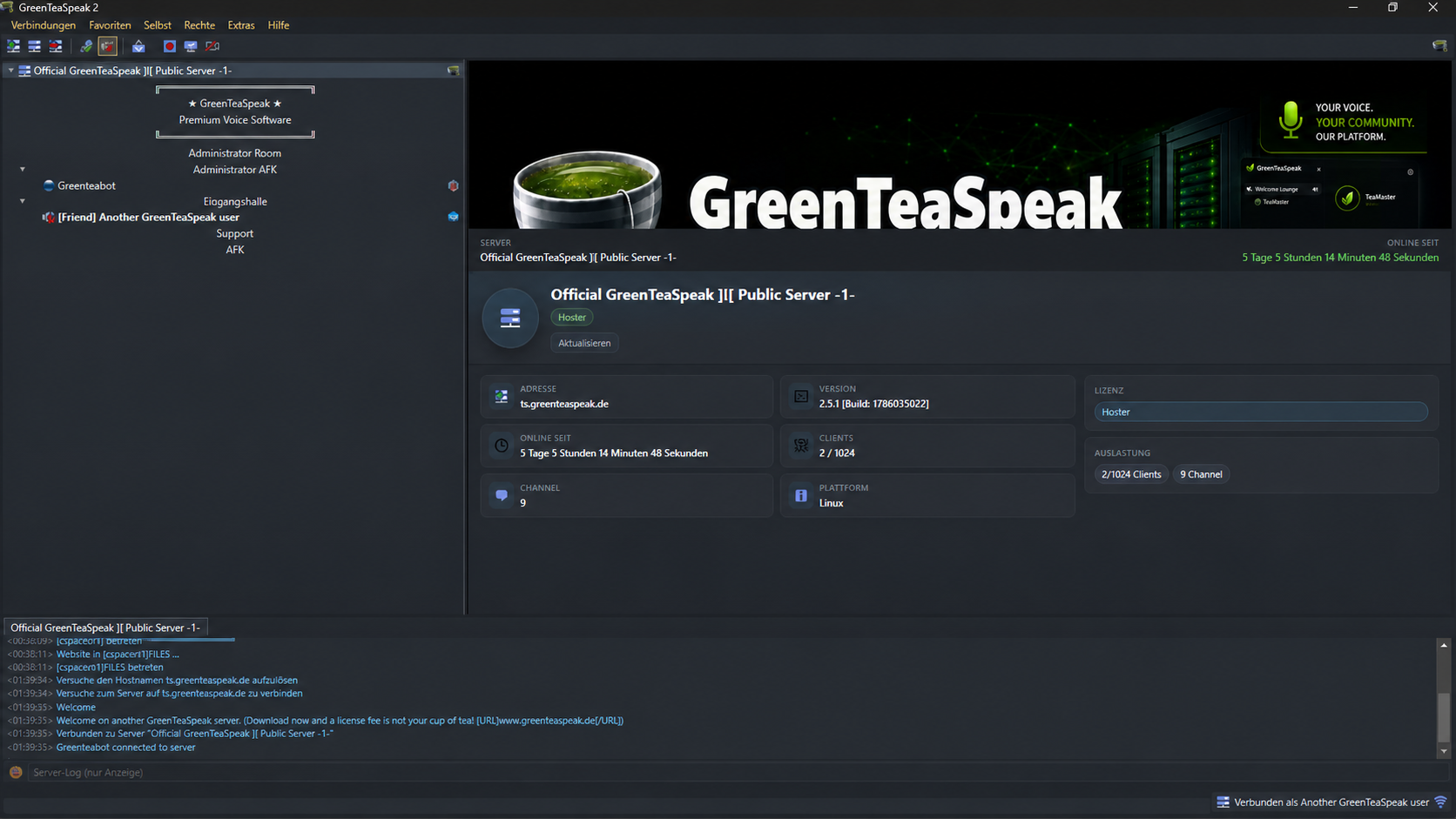The height and width of the screenshot is (819, 1456).
Task: Select the Another GreenTeaSpeak user client
Action: click(148, 218)
